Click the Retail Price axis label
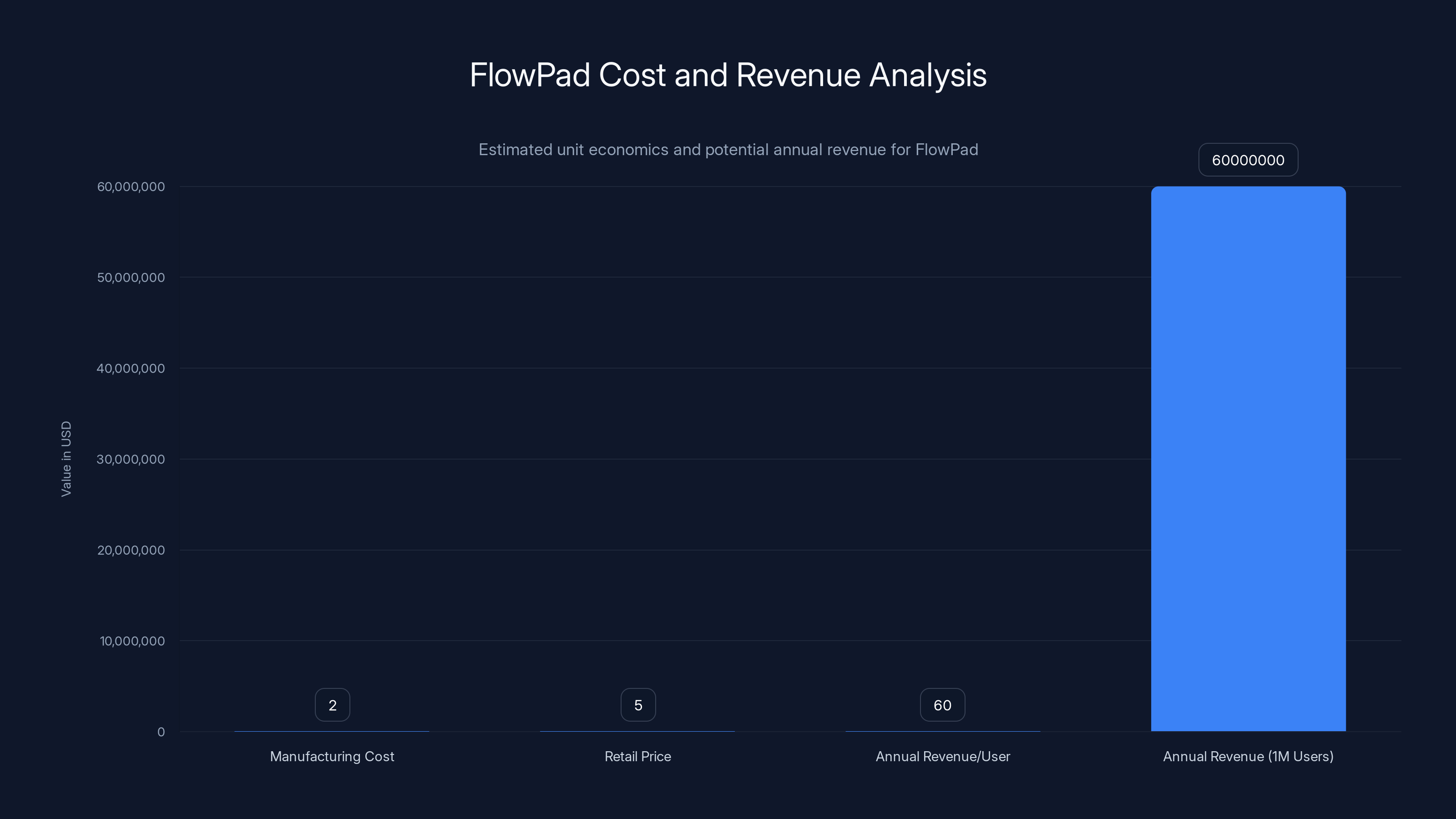1456x819 pixels. click(x=637, y=756)
